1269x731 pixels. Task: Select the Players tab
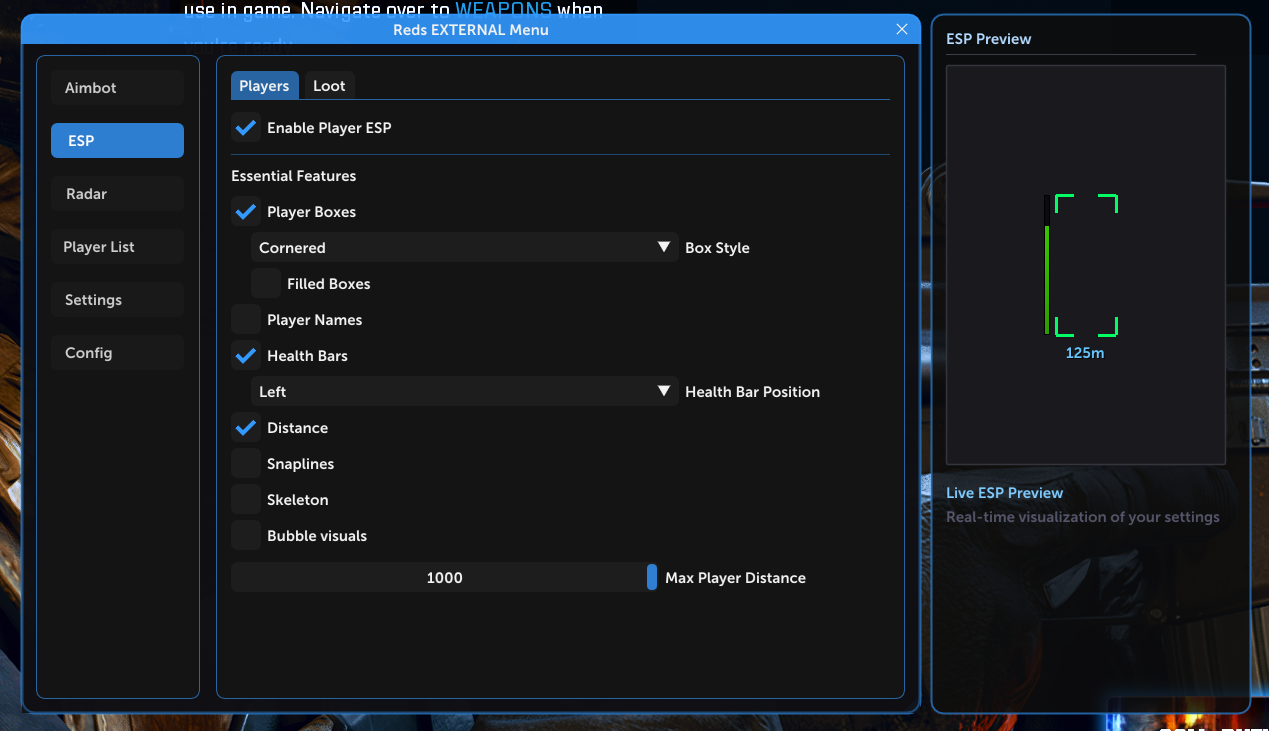[264, 85]
